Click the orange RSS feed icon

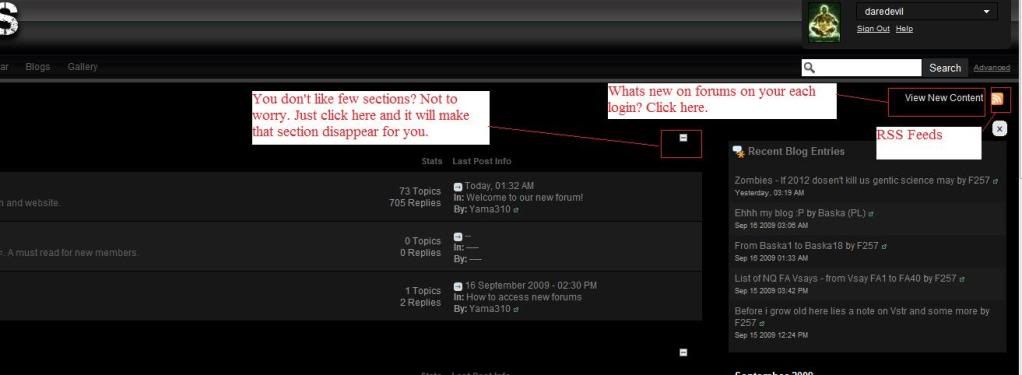click(x=997, y=99)
